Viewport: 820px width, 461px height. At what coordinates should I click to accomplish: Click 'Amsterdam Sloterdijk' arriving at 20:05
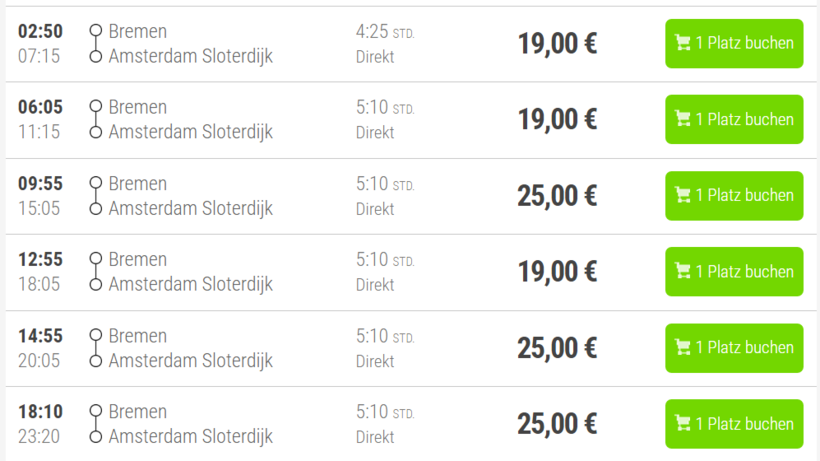[190, 360]
